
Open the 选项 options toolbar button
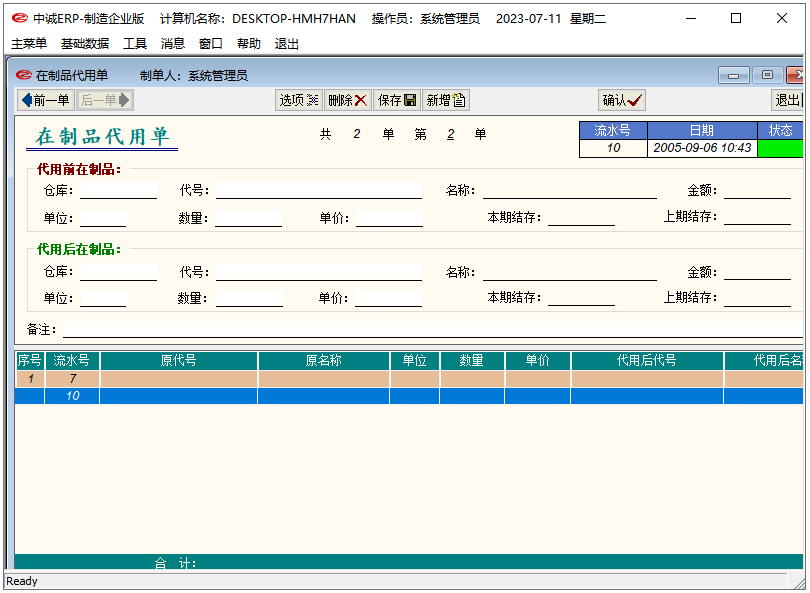click(x=299, y=100)
